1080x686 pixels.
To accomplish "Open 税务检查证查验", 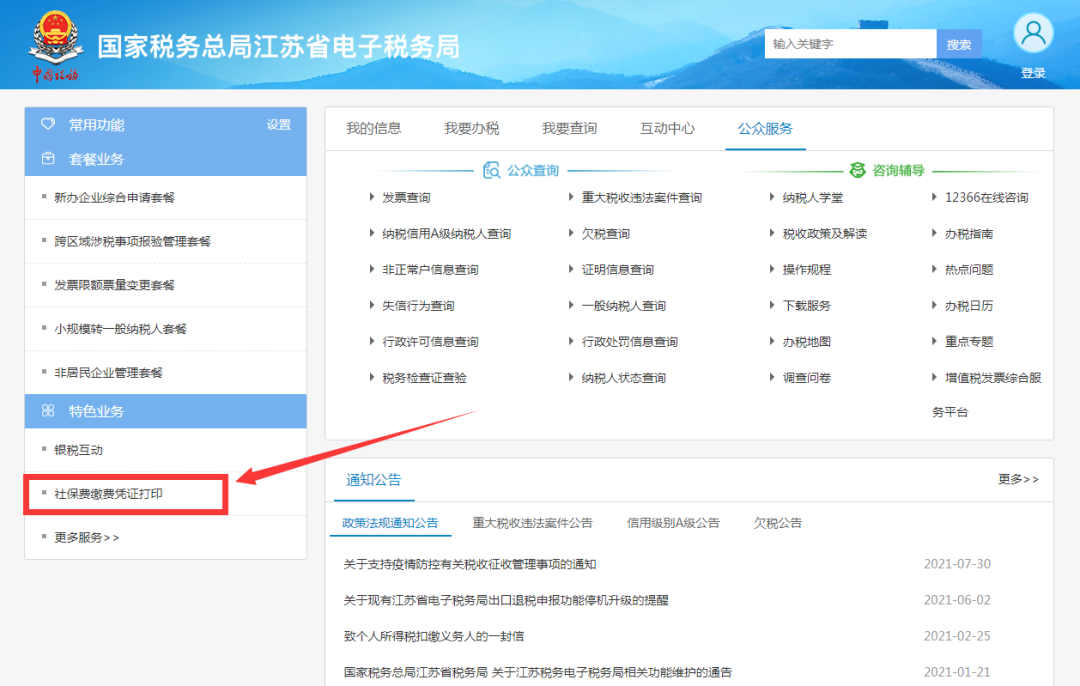I will click(x=424, y=377).
